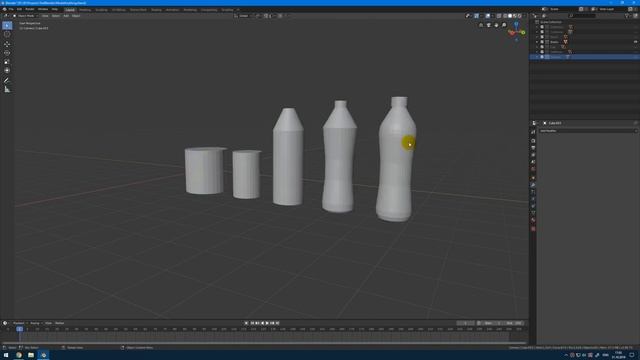Click the Play animation button
This screenshot has width=640, height=360.
[x=267, y=323]
